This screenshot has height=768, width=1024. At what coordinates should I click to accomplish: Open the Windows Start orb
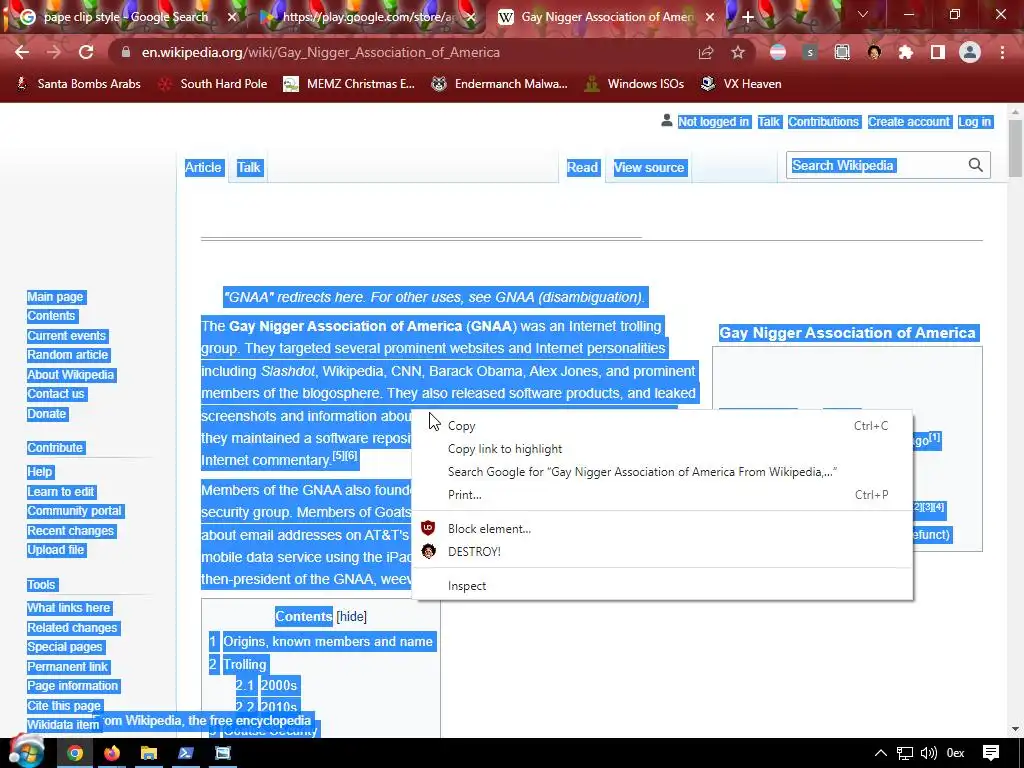pos(26,752)
